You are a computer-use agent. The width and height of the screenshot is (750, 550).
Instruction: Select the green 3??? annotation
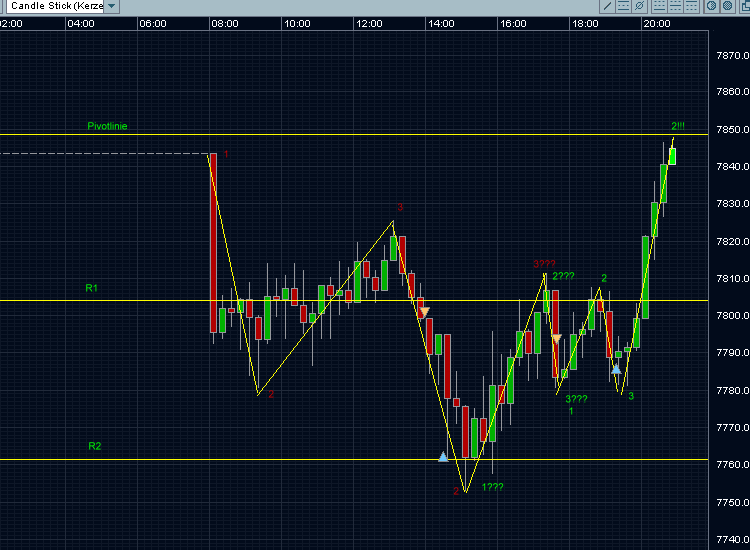(576, 399)
